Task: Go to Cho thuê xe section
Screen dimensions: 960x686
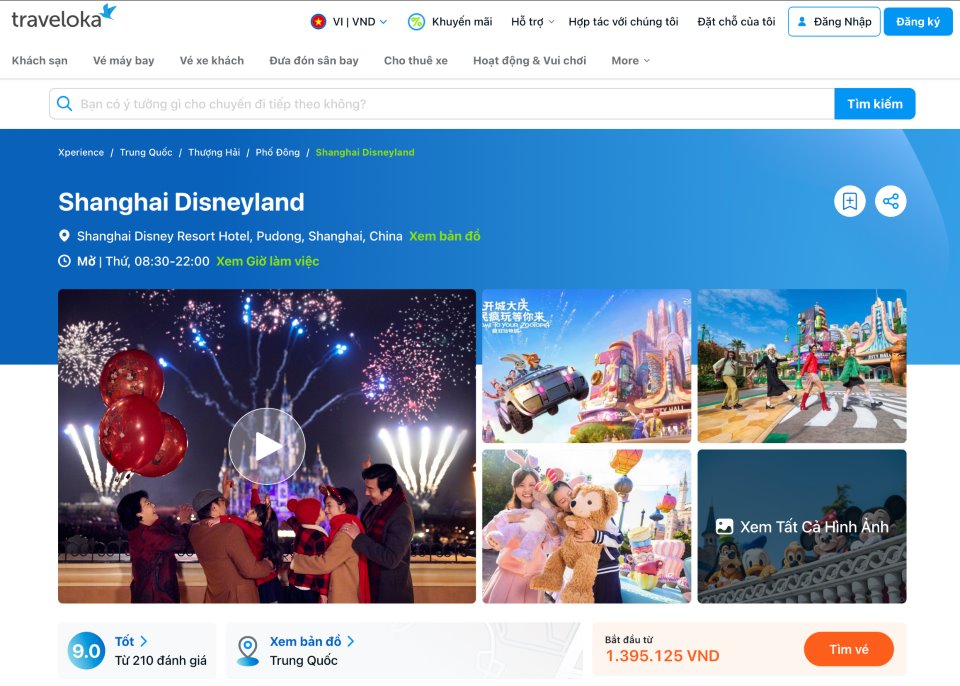Action: pyautogui.click(x=416, y=61)
